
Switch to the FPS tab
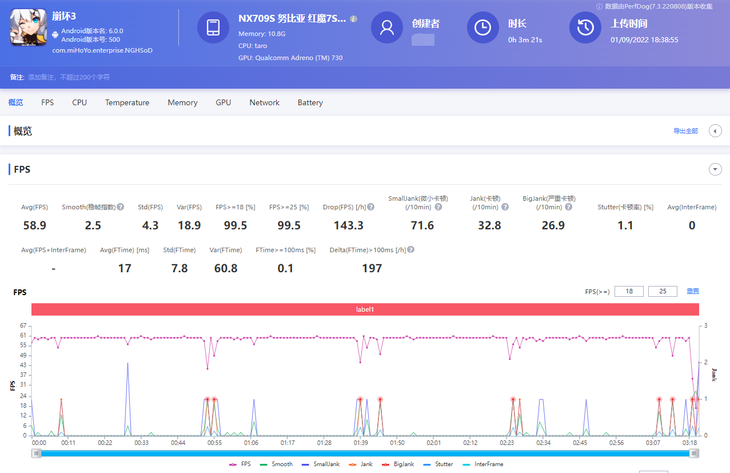47,102
